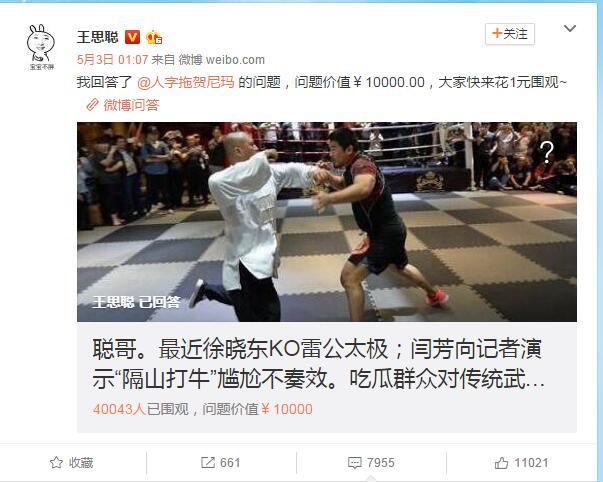Image resolution: width=603 pixels, height=482 pixels.
Task: Expand the post options chevron menu
Action: click(x=570, y=28)
